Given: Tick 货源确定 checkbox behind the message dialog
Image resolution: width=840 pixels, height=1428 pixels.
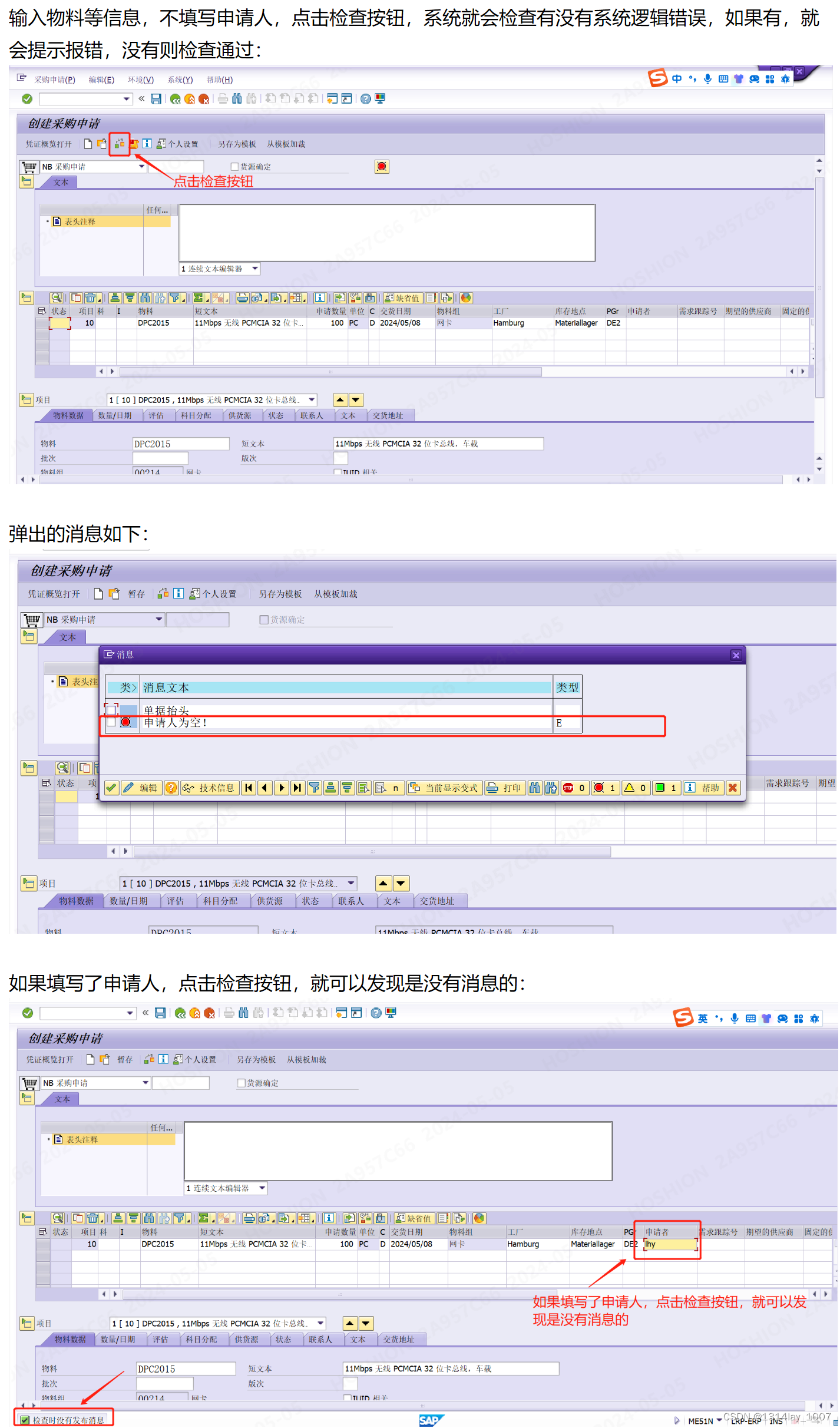Looking at the screenshot, I should [264, 620].
